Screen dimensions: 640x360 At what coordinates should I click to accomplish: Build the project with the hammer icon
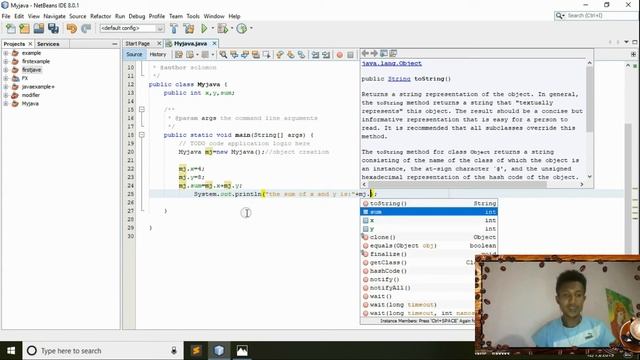pos(174,28)
